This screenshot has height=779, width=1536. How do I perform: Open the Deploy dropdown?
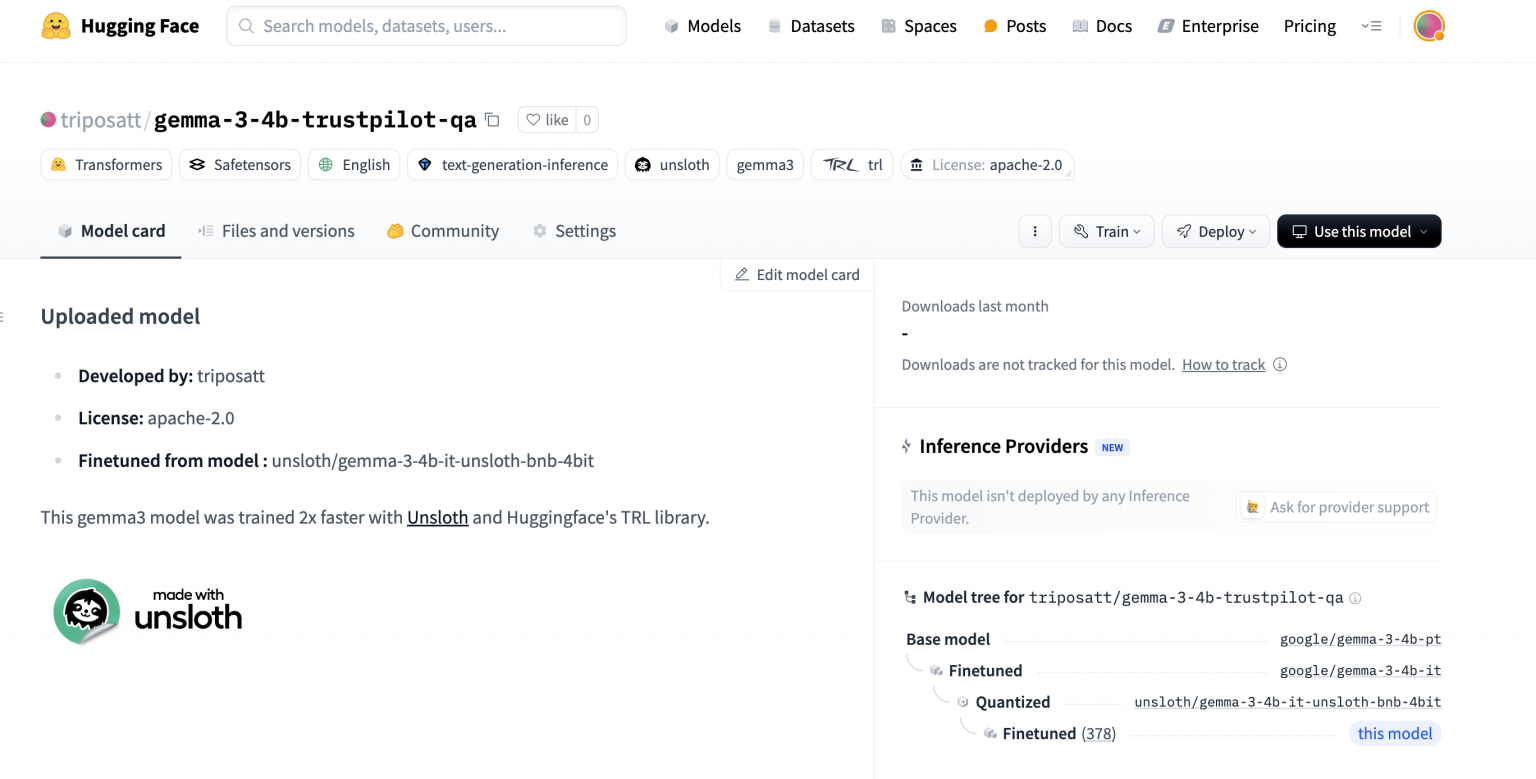(1215, 231)
